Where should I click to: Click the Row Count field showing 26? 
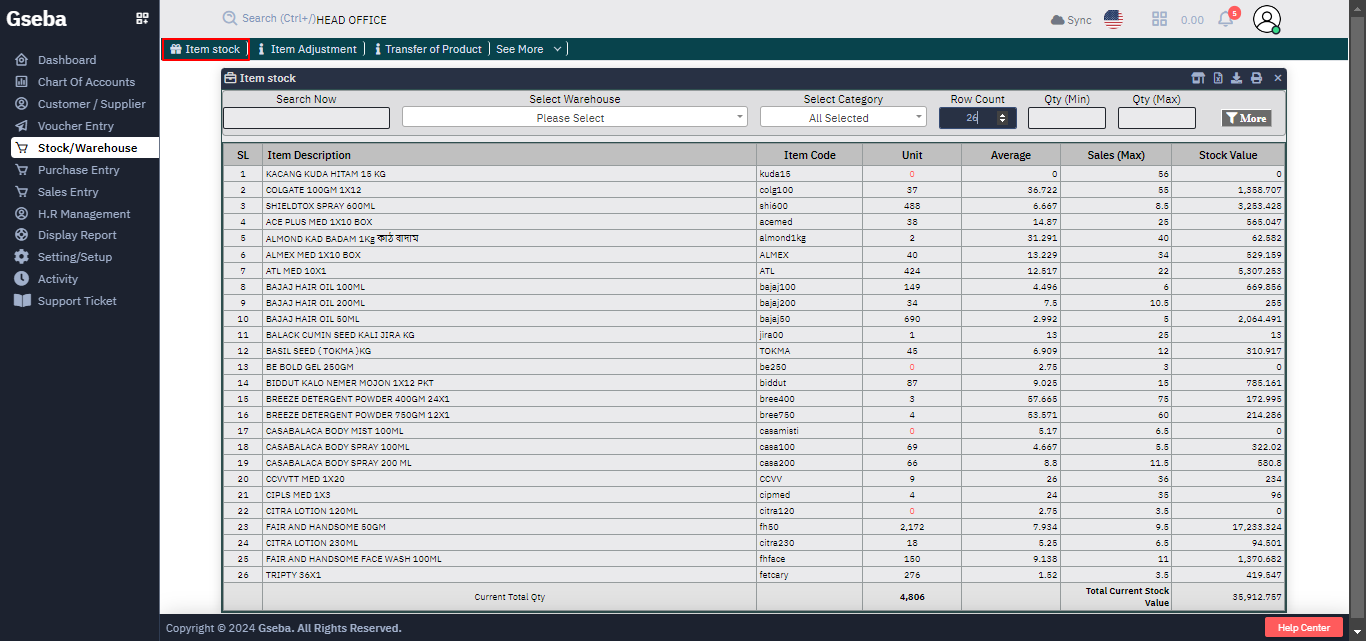click(977, 118)
